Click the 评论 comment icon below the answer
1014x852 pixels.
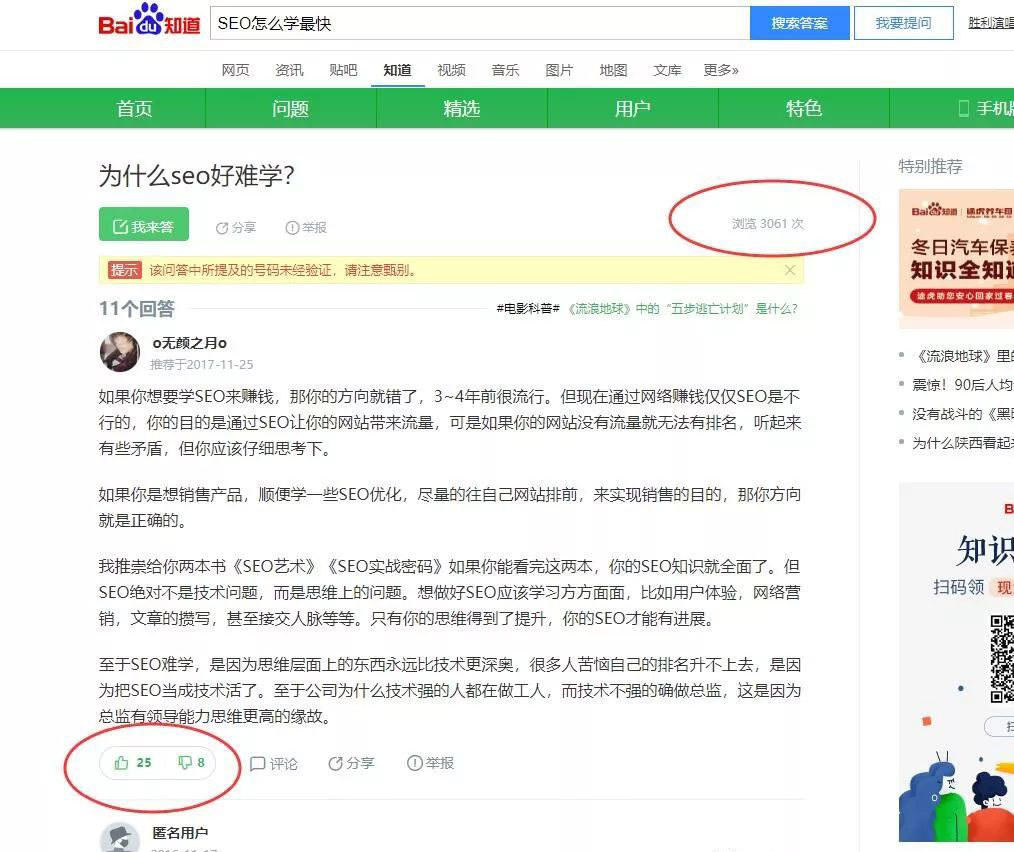coord(258,764)
